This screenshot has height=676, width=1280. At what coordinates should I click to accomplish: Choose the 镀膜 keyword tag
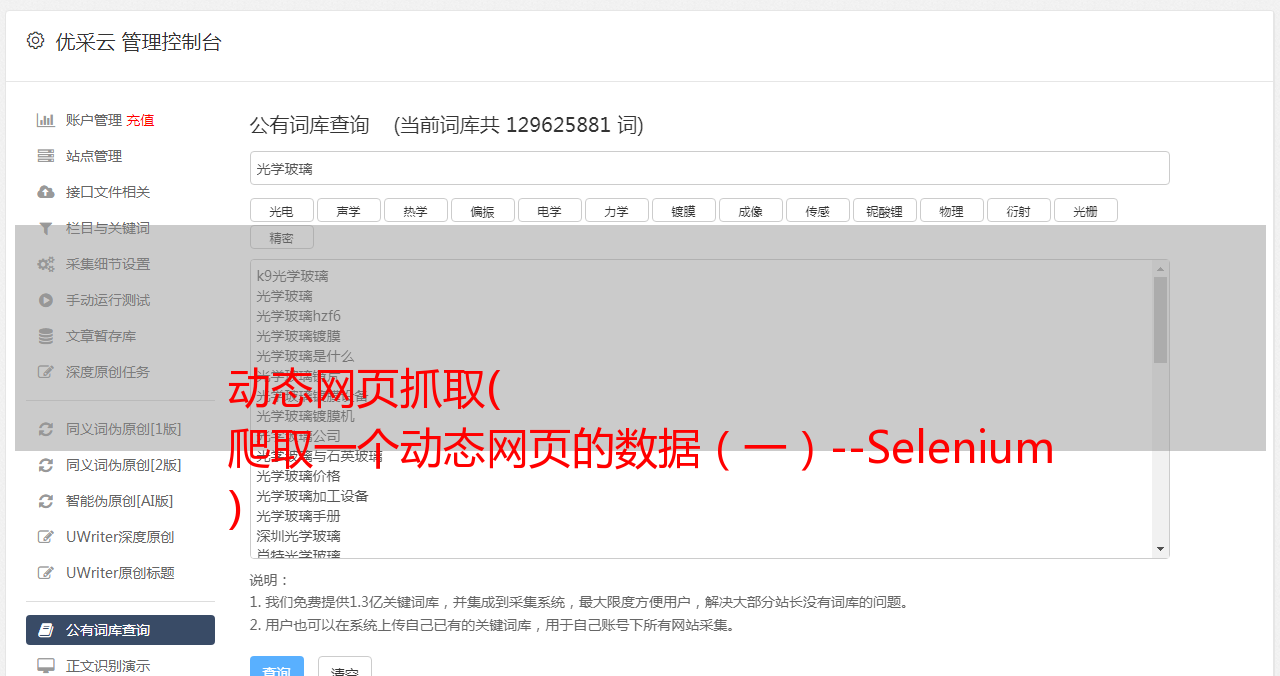coord(683,210)
